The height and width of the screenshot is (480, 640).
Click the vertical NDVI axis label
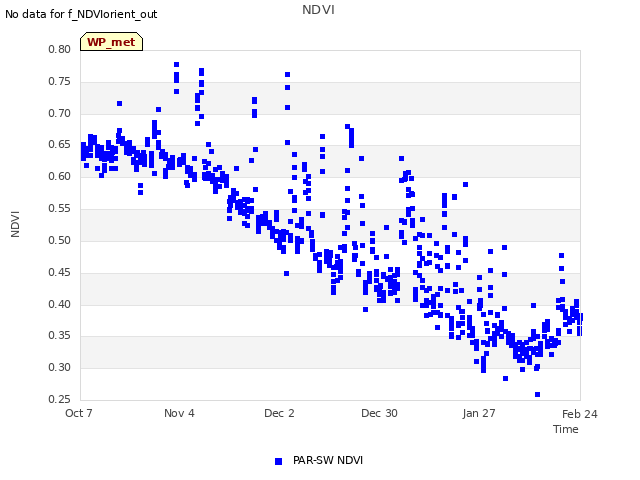coord(15,224)
